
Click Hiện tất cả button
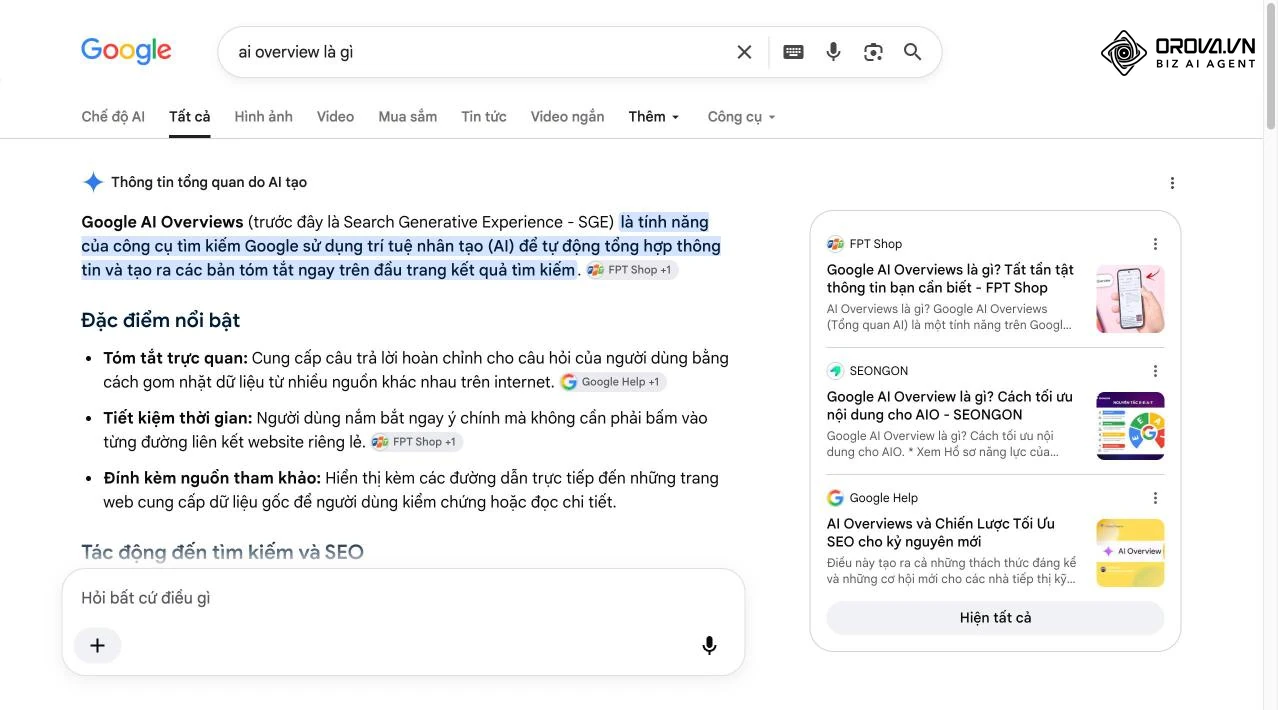[x=995, y=618]
